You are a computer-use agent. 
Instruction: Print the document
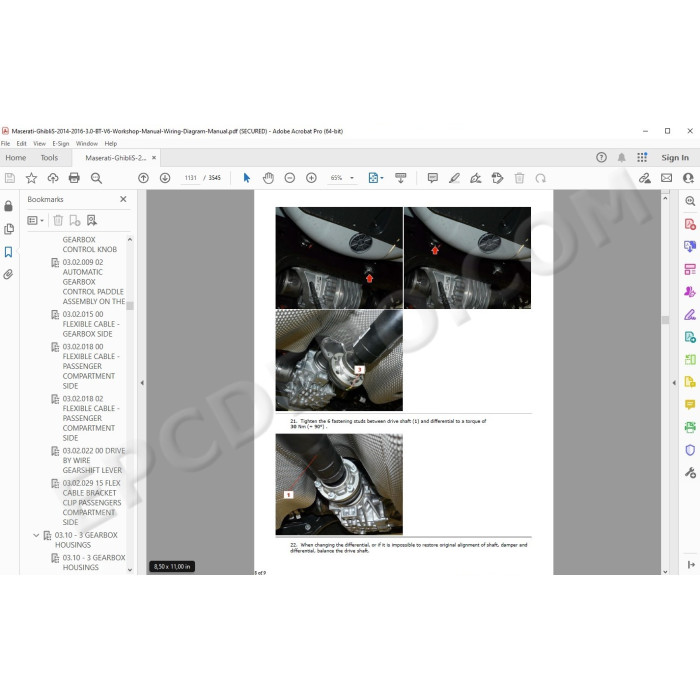click(x=74, y=178)
